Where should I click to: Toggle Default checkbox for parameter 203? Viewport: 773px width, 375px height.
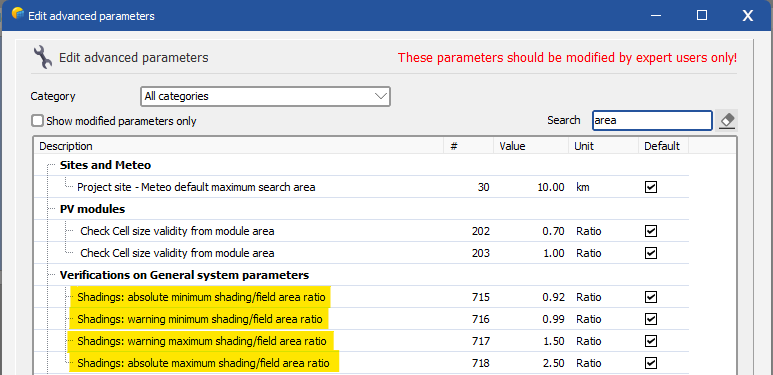click(651, 253)
